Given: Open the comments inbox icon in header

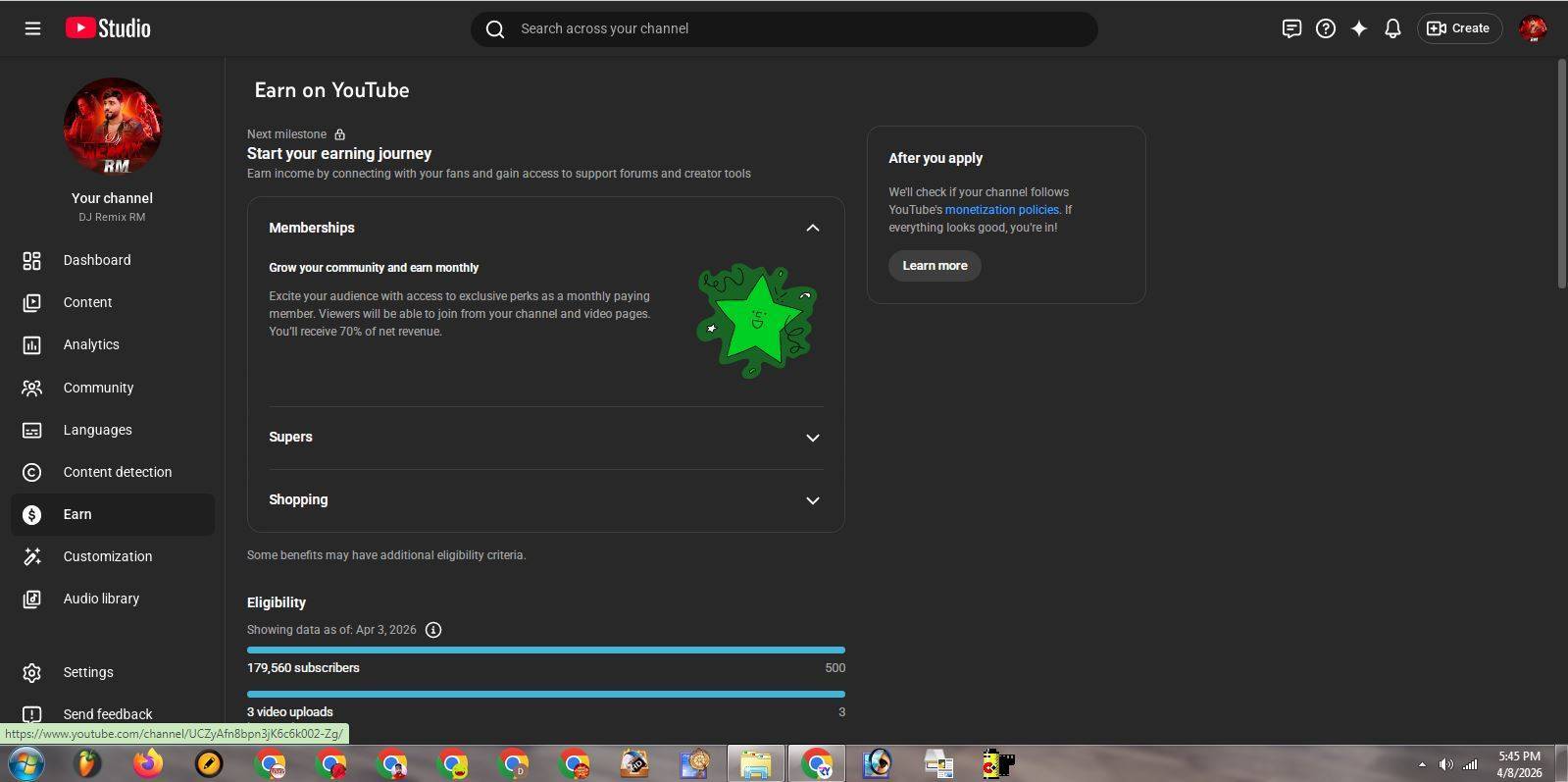Looking at the screenshot, I should (x=1291, y=28).
